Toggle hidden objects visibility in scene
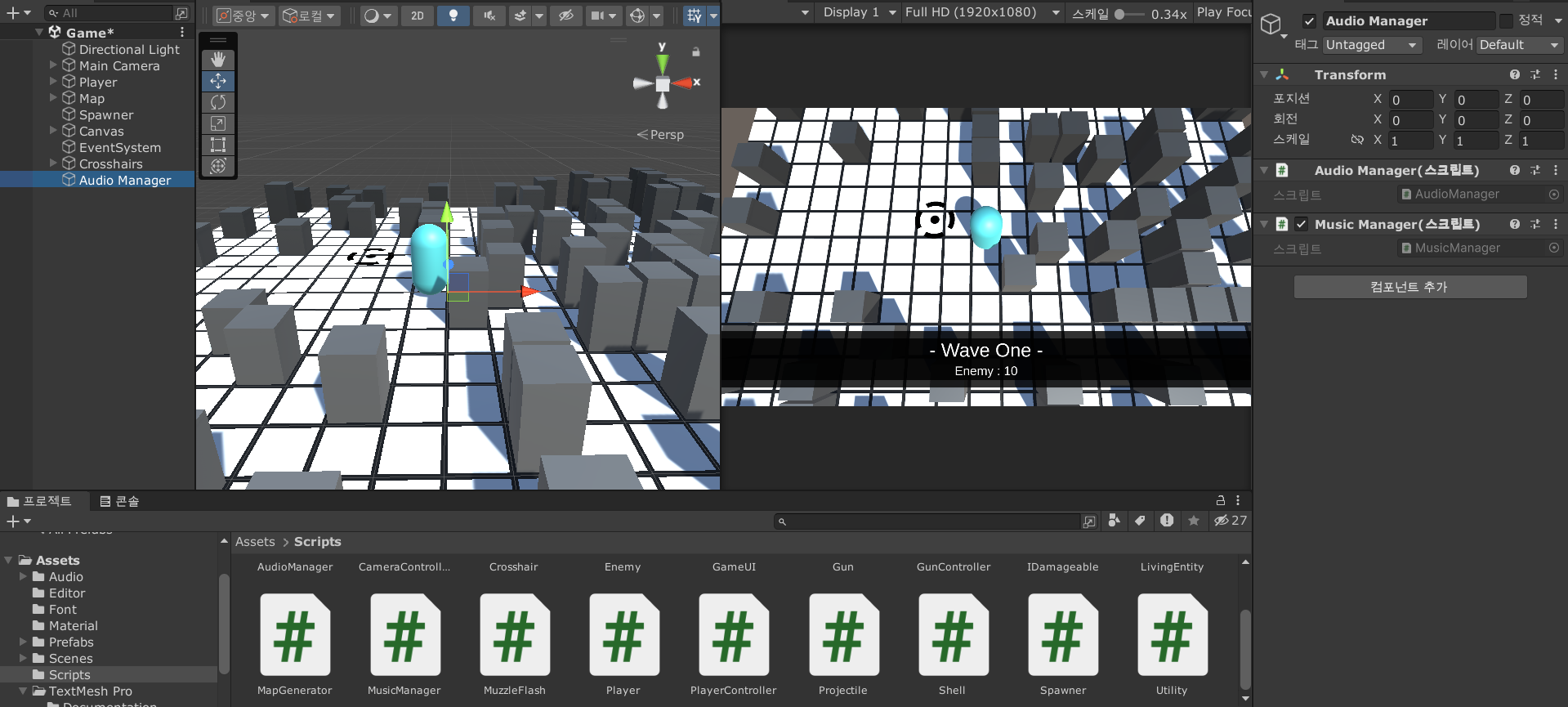 pyautogui.click(x=565, y=16)
